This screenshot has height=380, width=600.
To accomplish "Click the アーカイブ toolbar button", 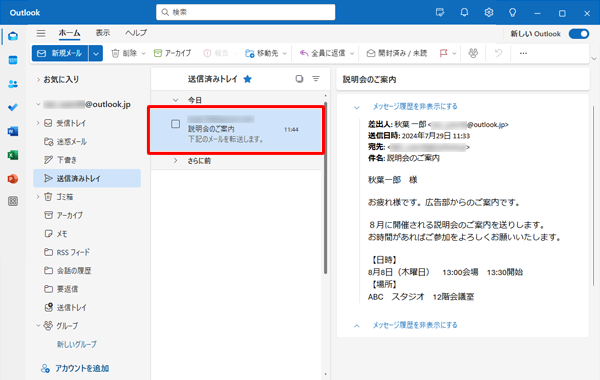I will [x=172, y=53].
